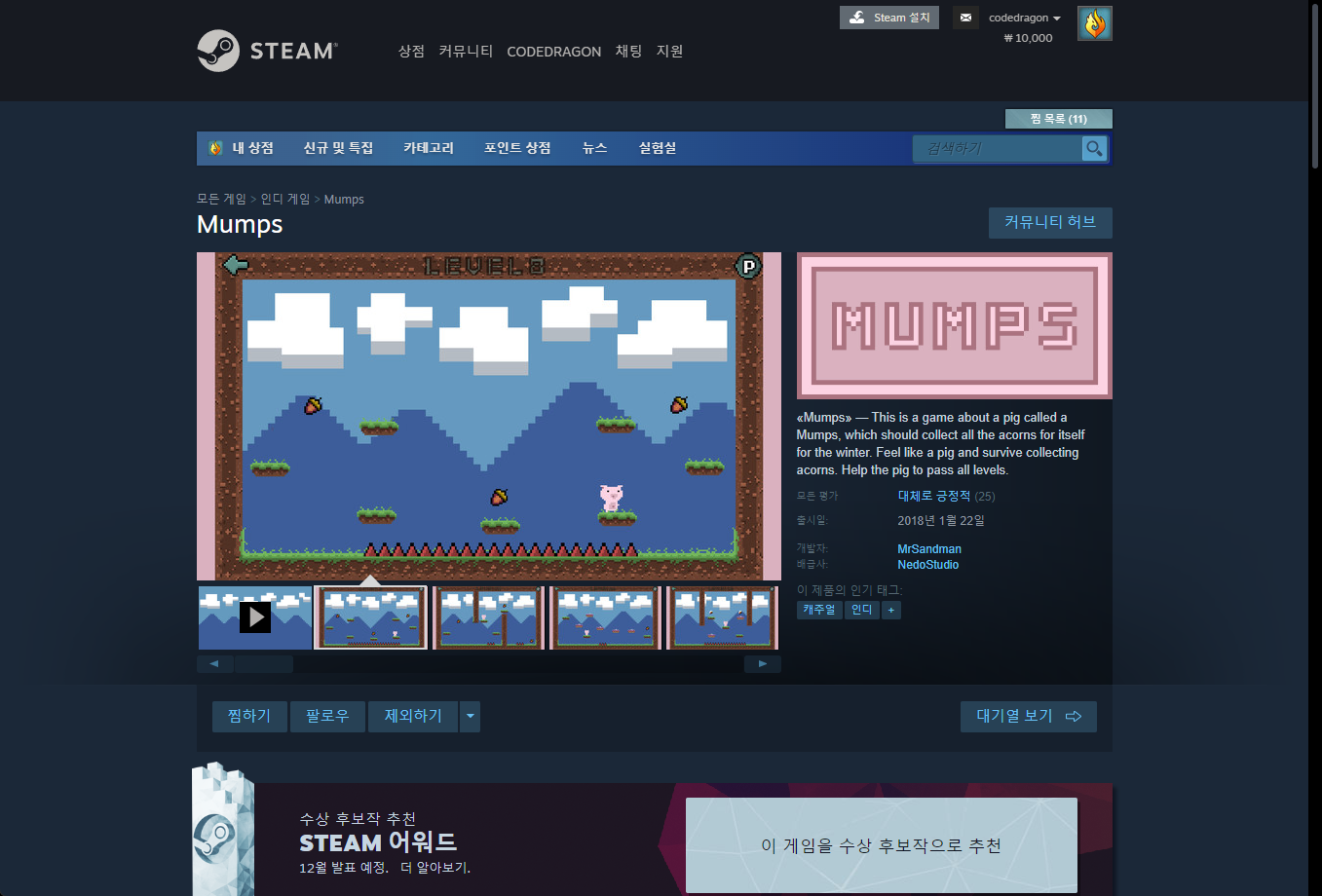Click the Steam logo
This screenshot has width=1322, height=896.
(x=267, y=51)
